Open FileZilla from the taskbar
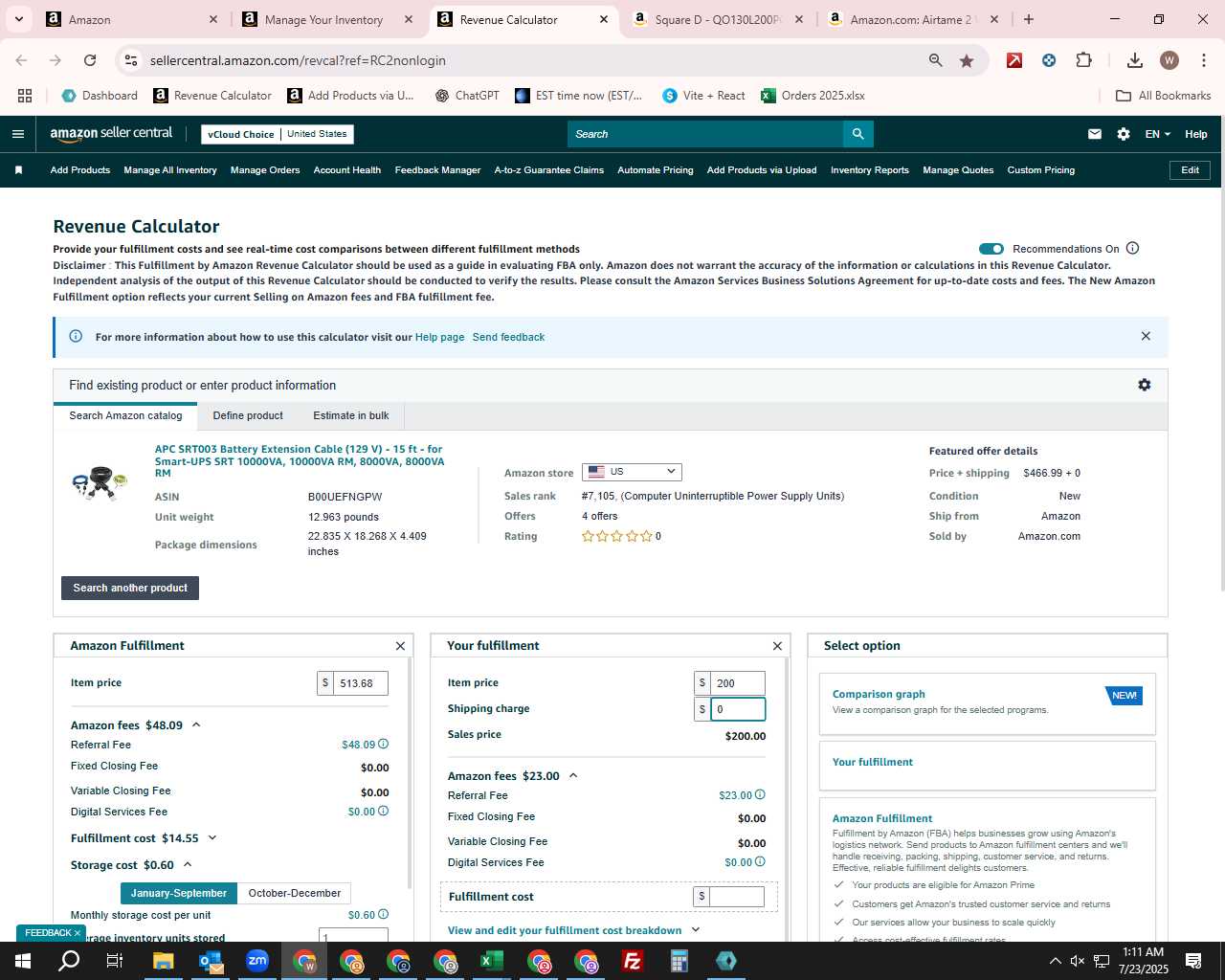Screen dimensions: 1225x980 [x=632, y=961]
